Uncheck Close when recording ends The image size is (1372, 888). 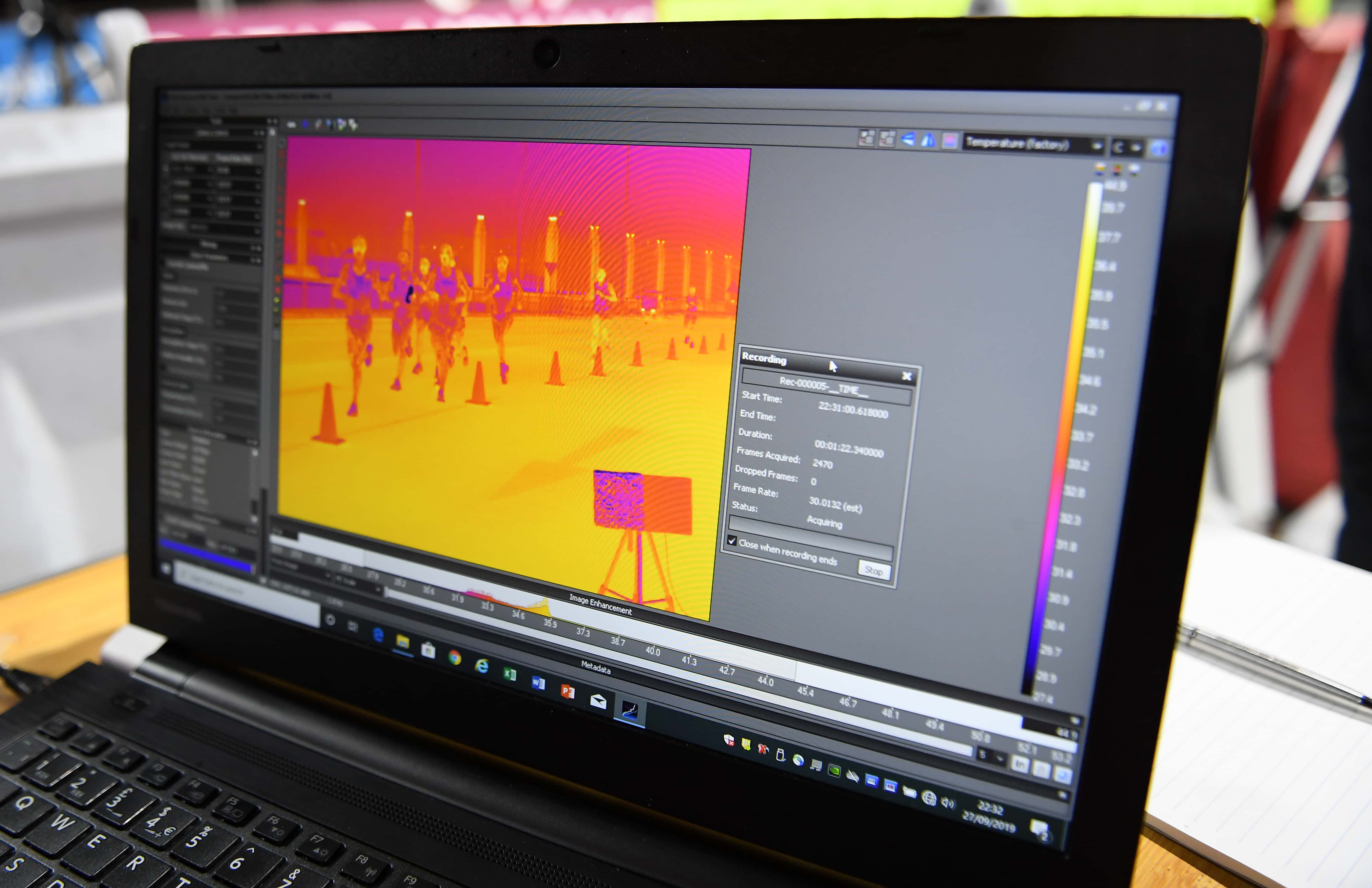tap(732, 541)
